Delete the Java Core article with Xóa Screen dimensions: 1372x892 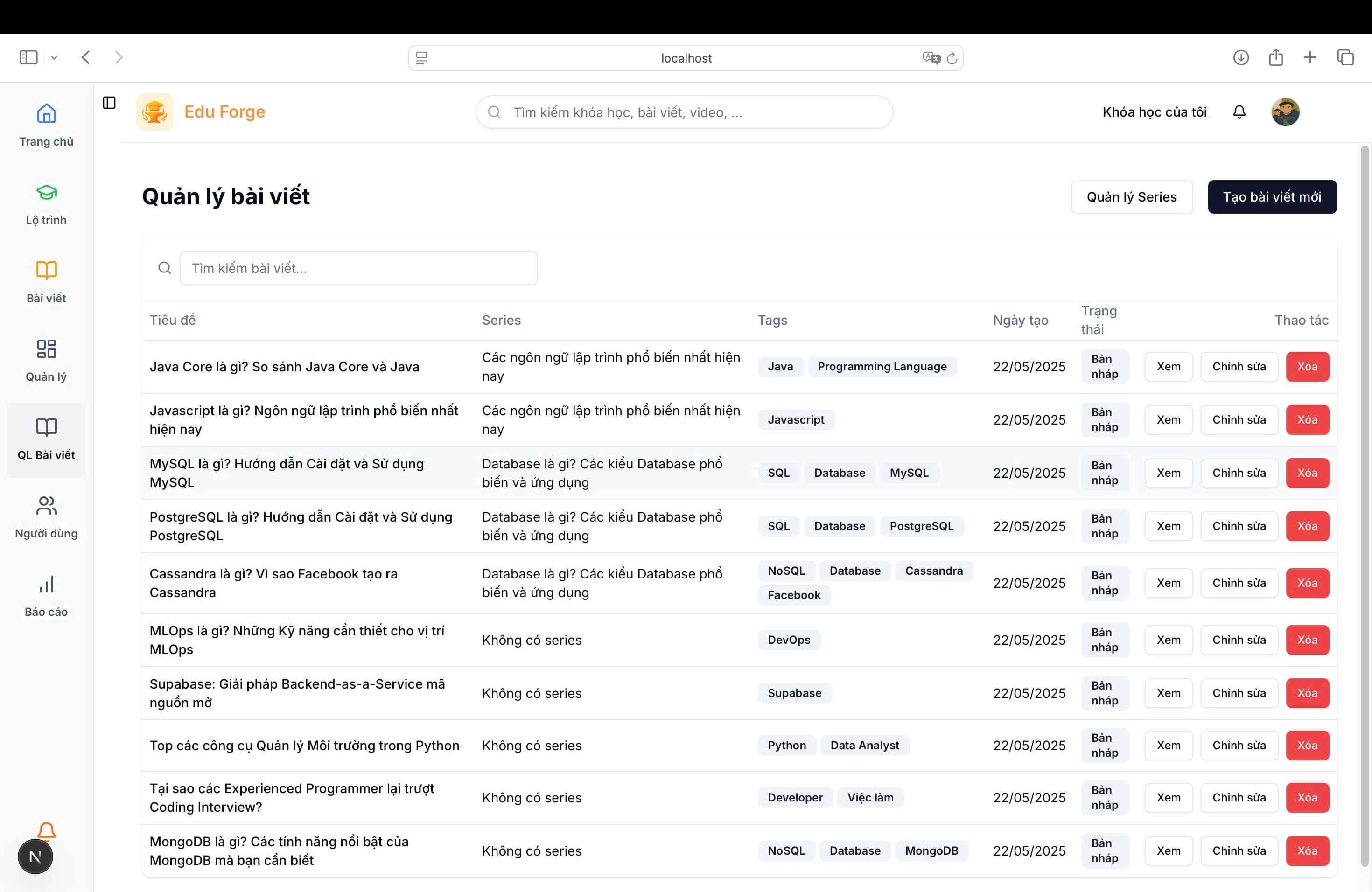click(1307, 367)
